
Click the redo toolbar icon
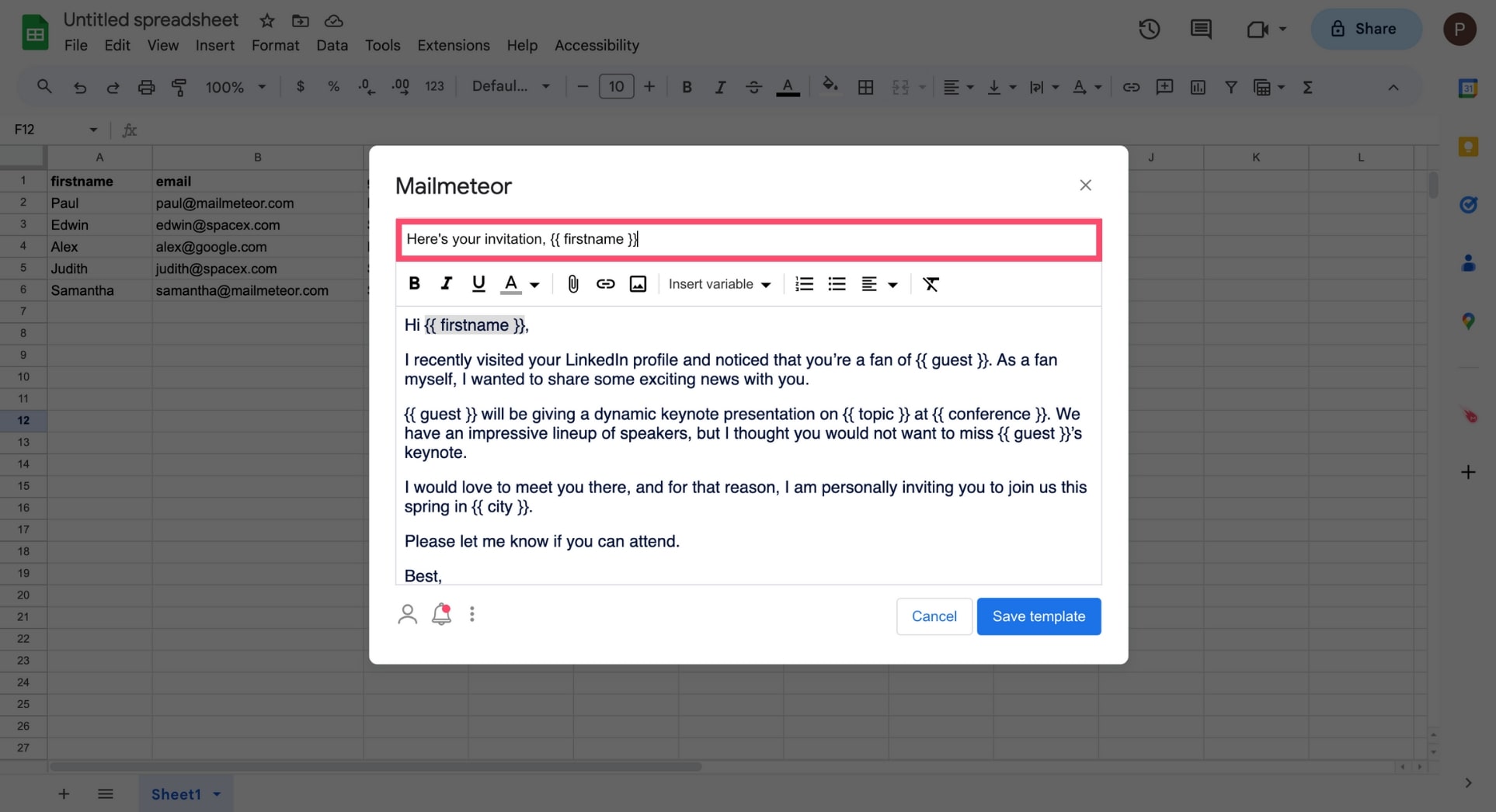[x=113, y=87]
